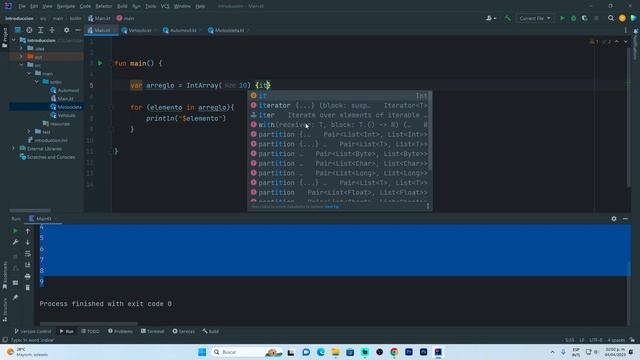This screenshot has width=640, height=360.
Task: Switch to Automovil.kt editor tab
Action: point(182,30)
